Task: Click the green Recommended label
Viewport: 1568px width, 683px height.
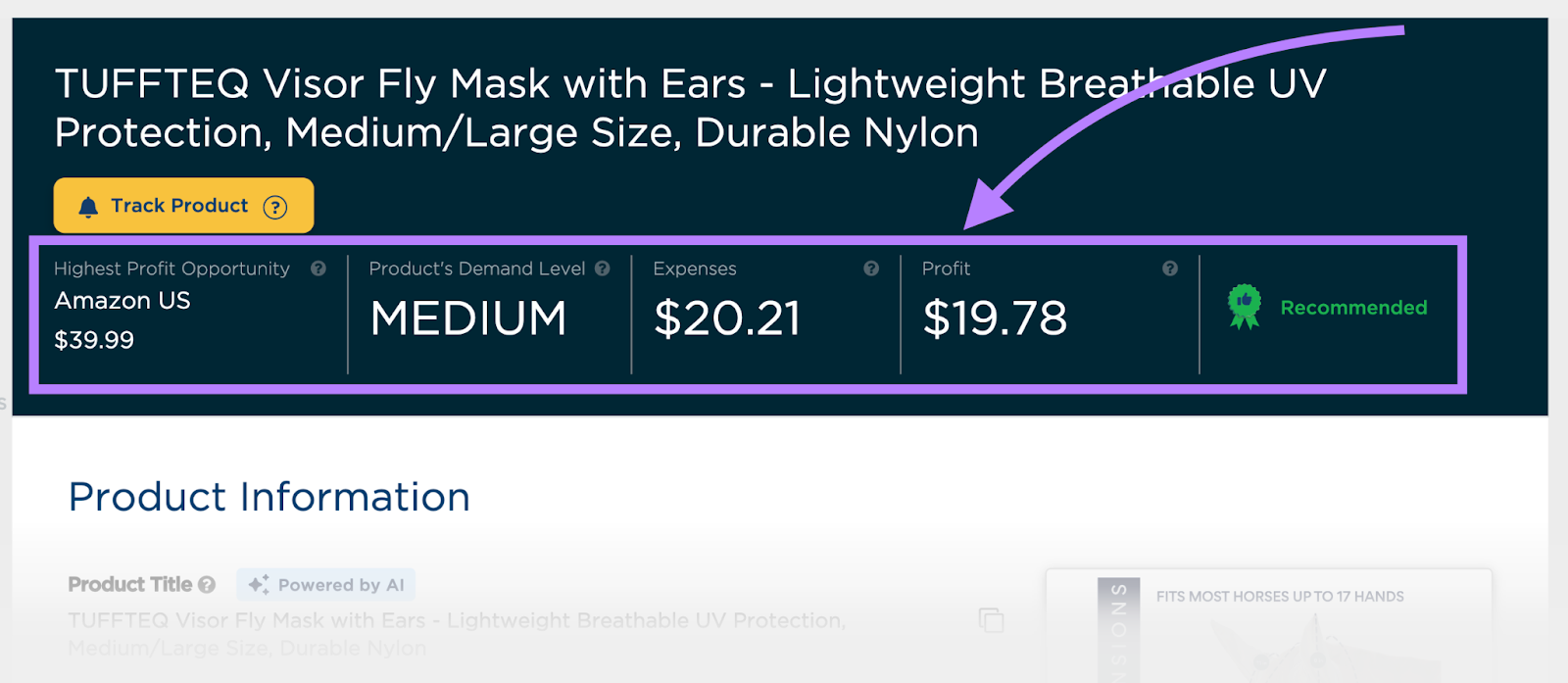Action: pos(1353,308)
